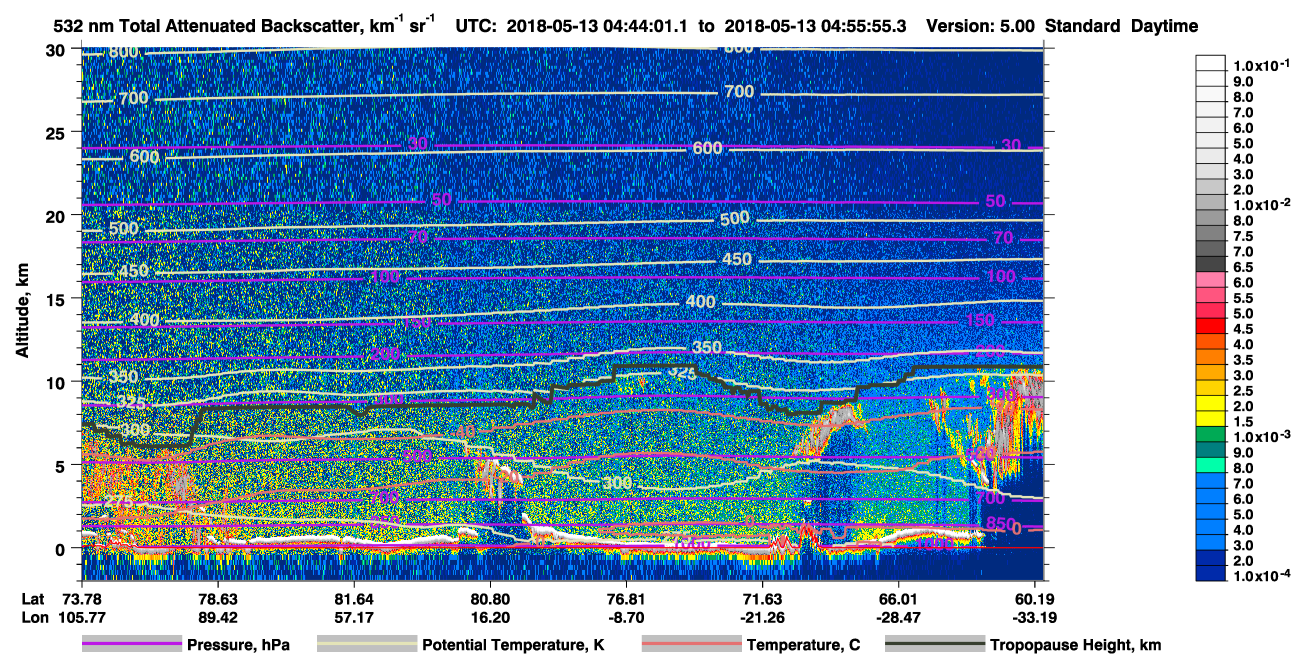Click the longitude value 57.17

click(x=353, y=617)
